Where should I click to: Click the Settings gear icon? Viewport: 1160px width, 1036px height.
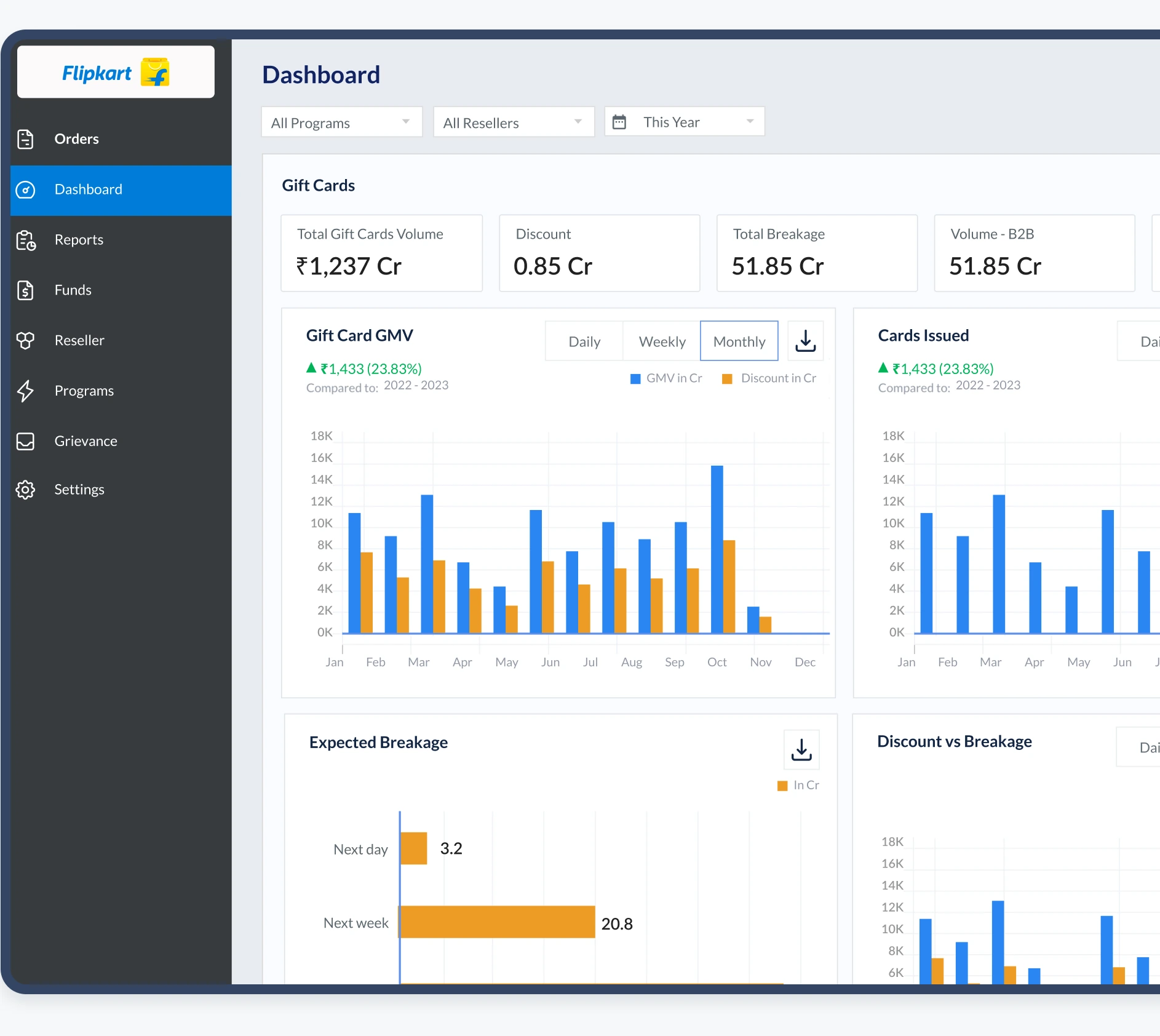pyautogui.click(x=25, y=490)
